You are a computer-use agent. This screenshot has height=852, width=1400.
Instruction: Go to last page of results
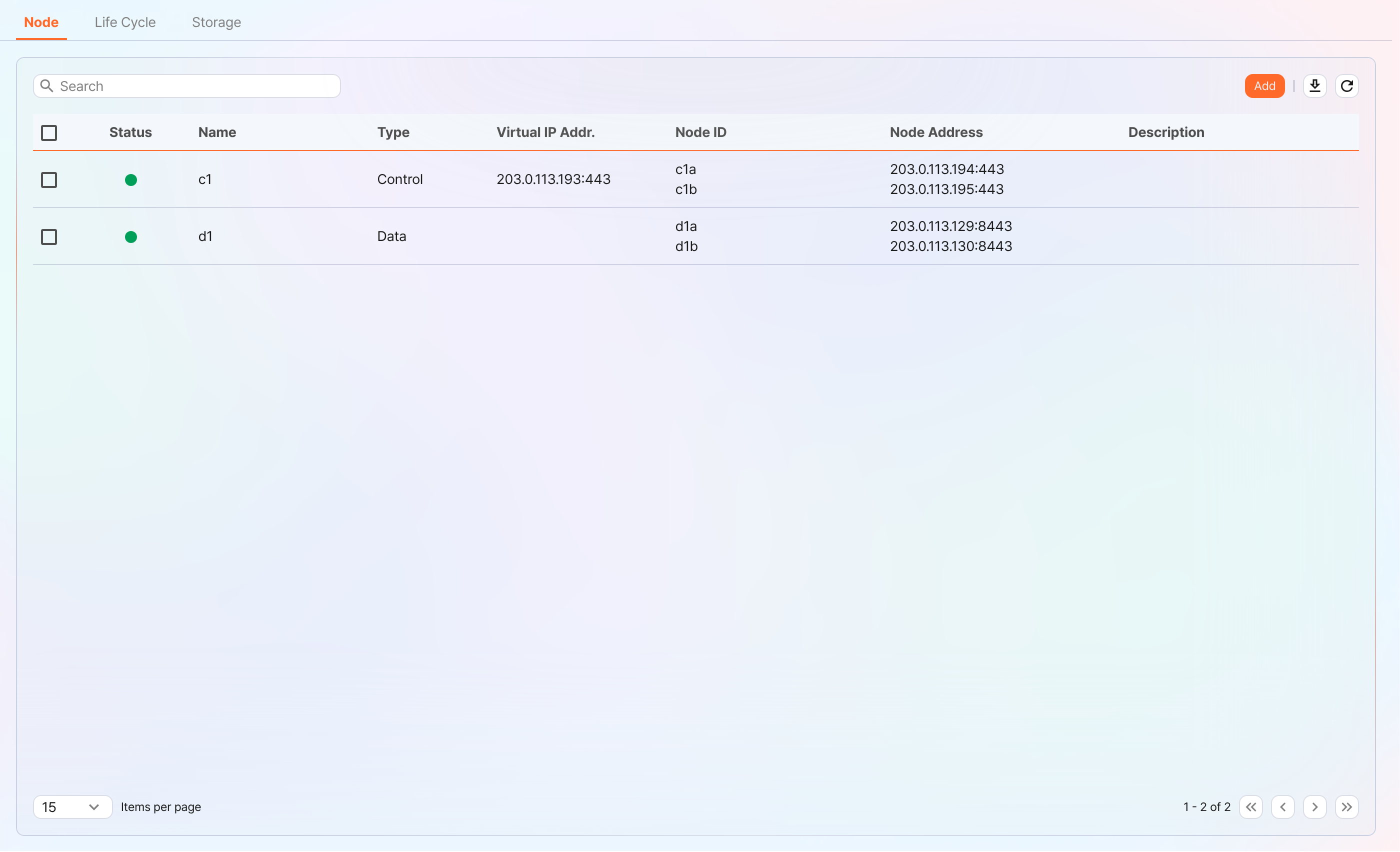tap(1346, 807)
